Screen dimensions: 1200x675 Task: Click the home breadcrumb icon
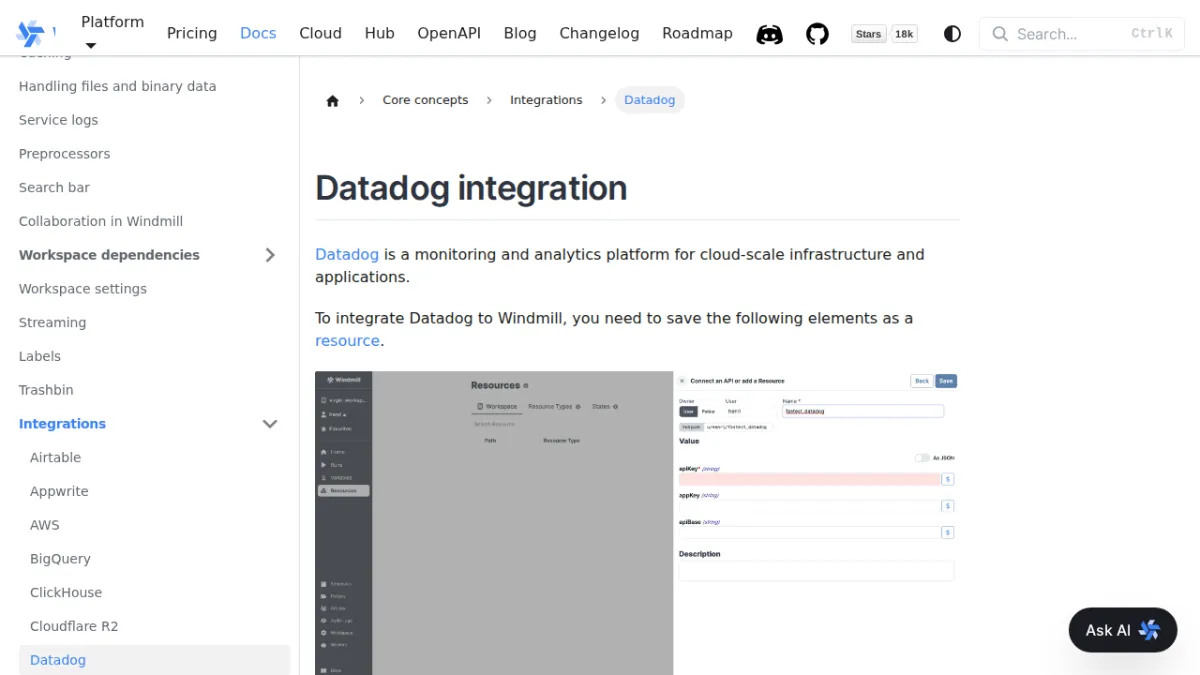(x=333, y=100)
